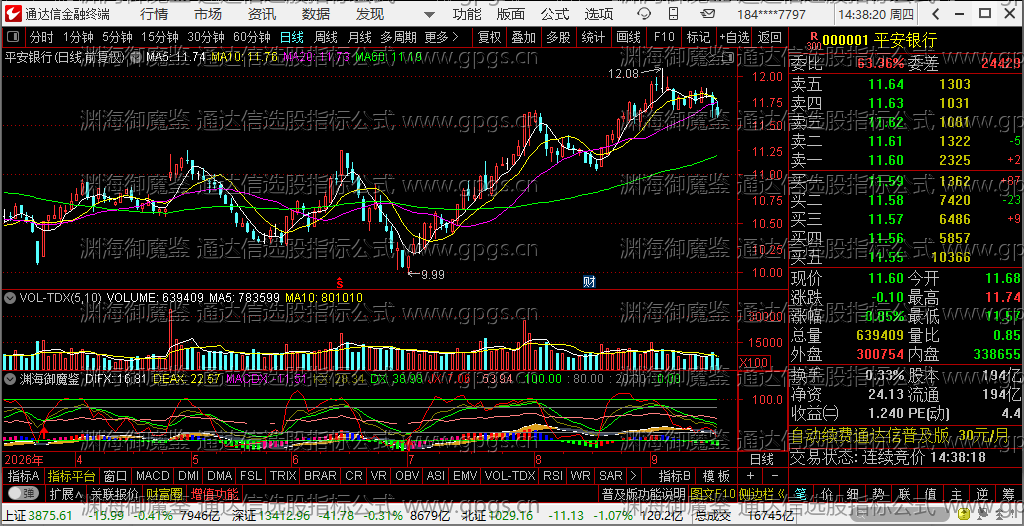
Task: Show more indicator tabs after SAR
Action: point(633,476)
